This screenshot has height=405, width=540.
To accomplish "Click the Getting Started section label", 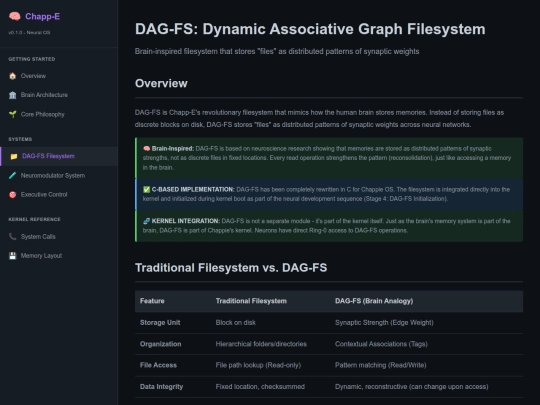I will pyautogui.click(x=32, y=59).
